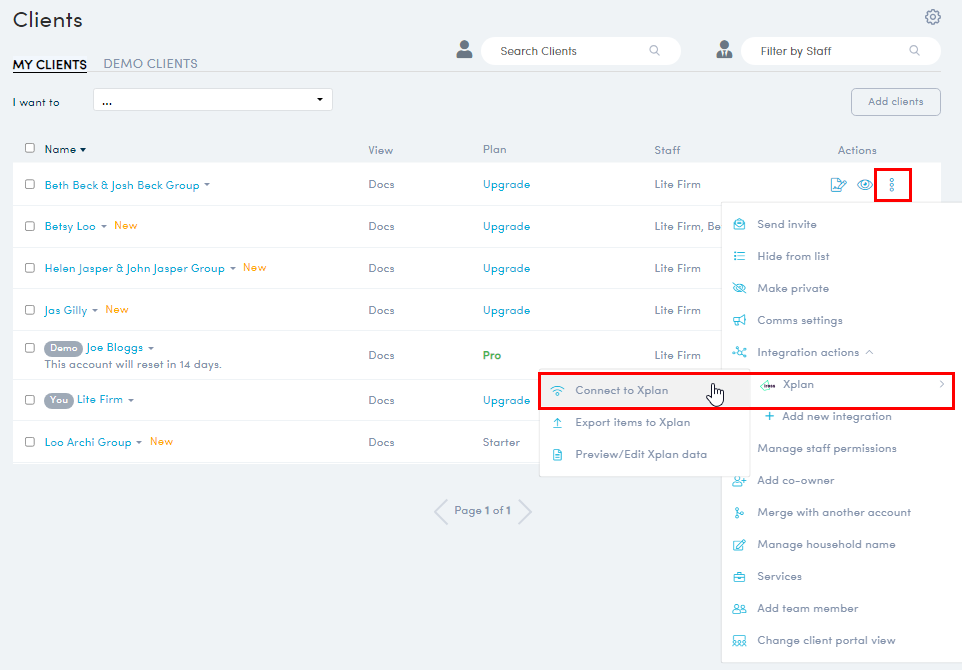Open the 'I want to' dropdown

[212, 100]
